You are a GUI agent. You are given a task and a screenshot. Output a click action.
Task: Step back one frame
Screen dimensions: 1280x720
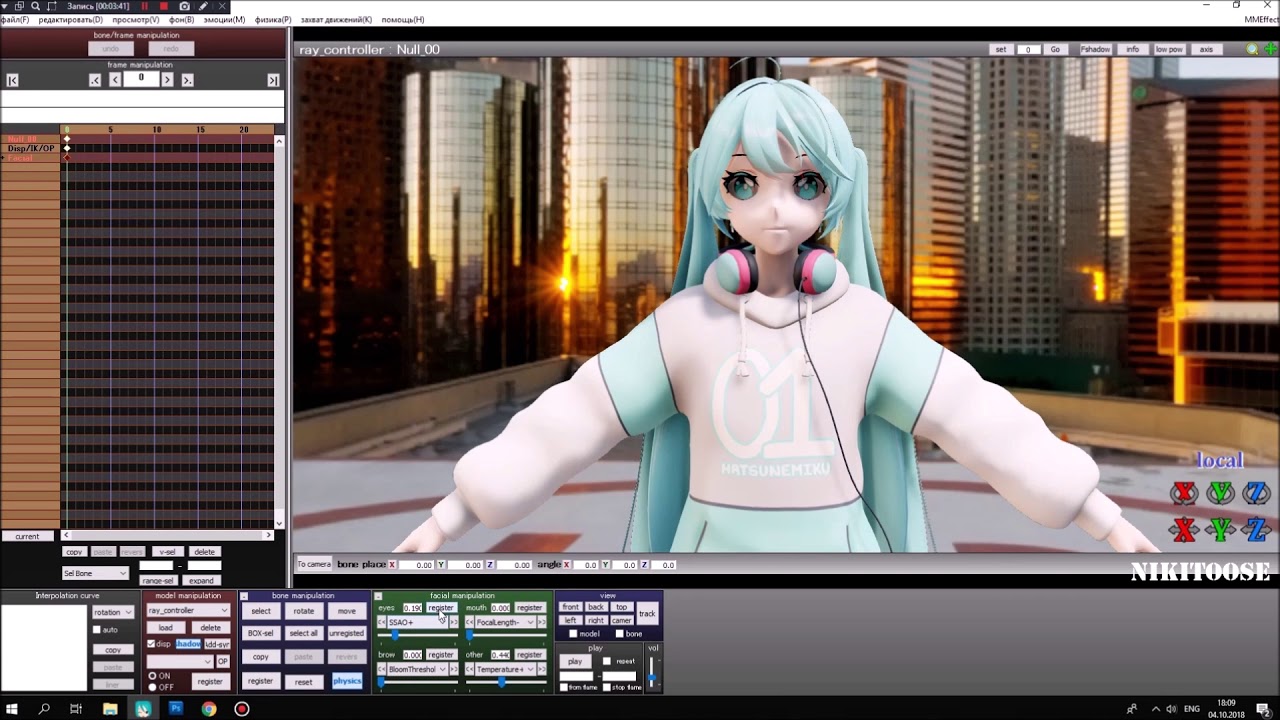coord(115,79)
